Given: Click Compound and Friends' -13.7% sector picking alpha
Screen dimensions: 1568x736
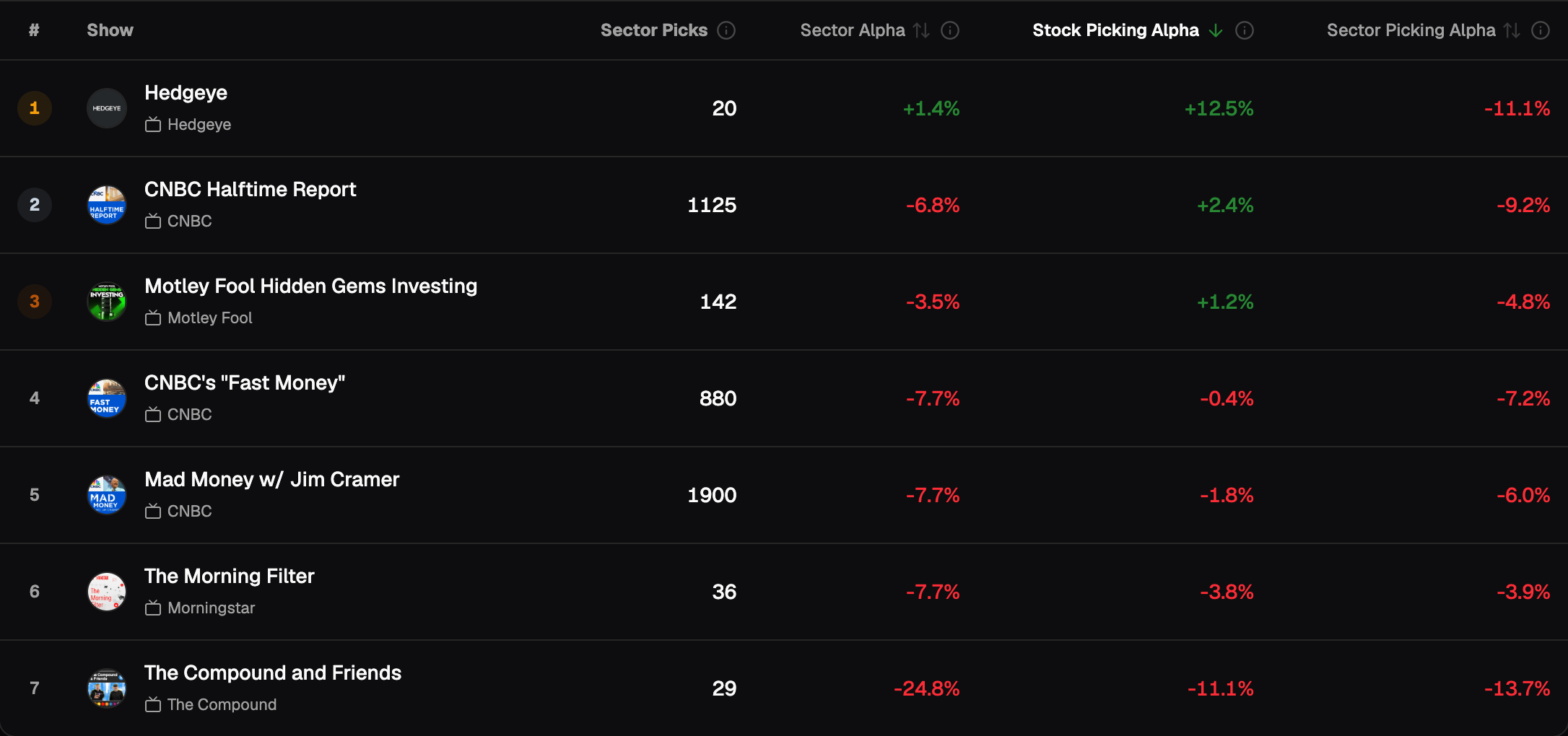Looking at the screenshot, I should coord(1517,689).
